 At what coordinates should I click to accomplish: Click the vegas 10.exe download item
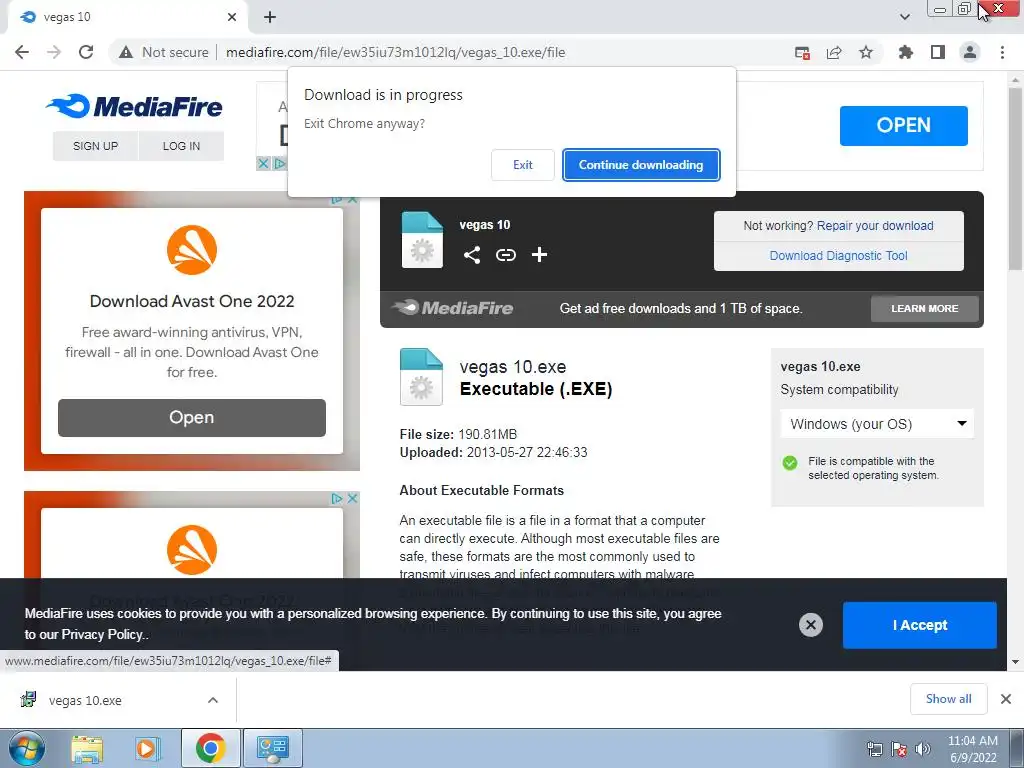tap(85, 700)
